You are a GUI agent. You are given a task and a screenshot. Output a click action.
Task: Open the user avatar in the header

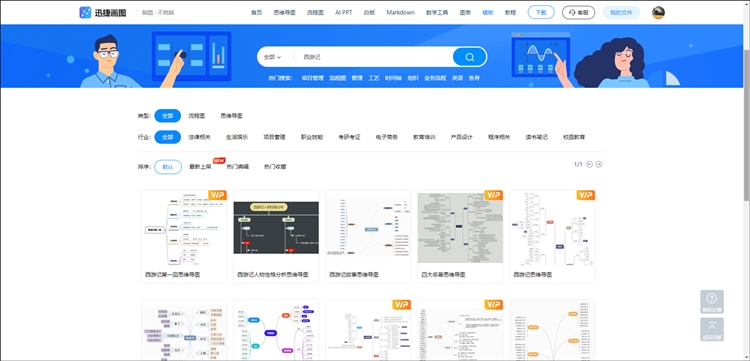click(658, 12)
